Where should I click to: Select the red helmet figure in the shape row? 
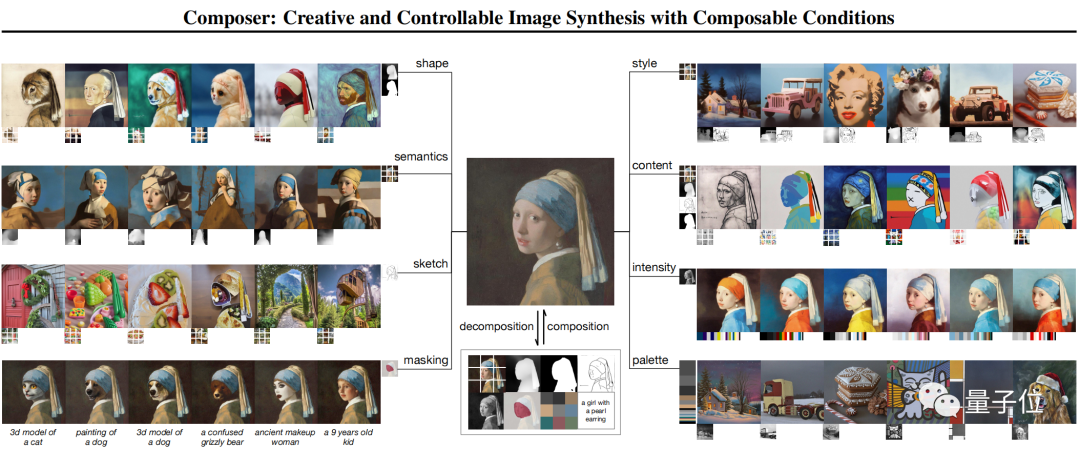click(x=286, y=95)
